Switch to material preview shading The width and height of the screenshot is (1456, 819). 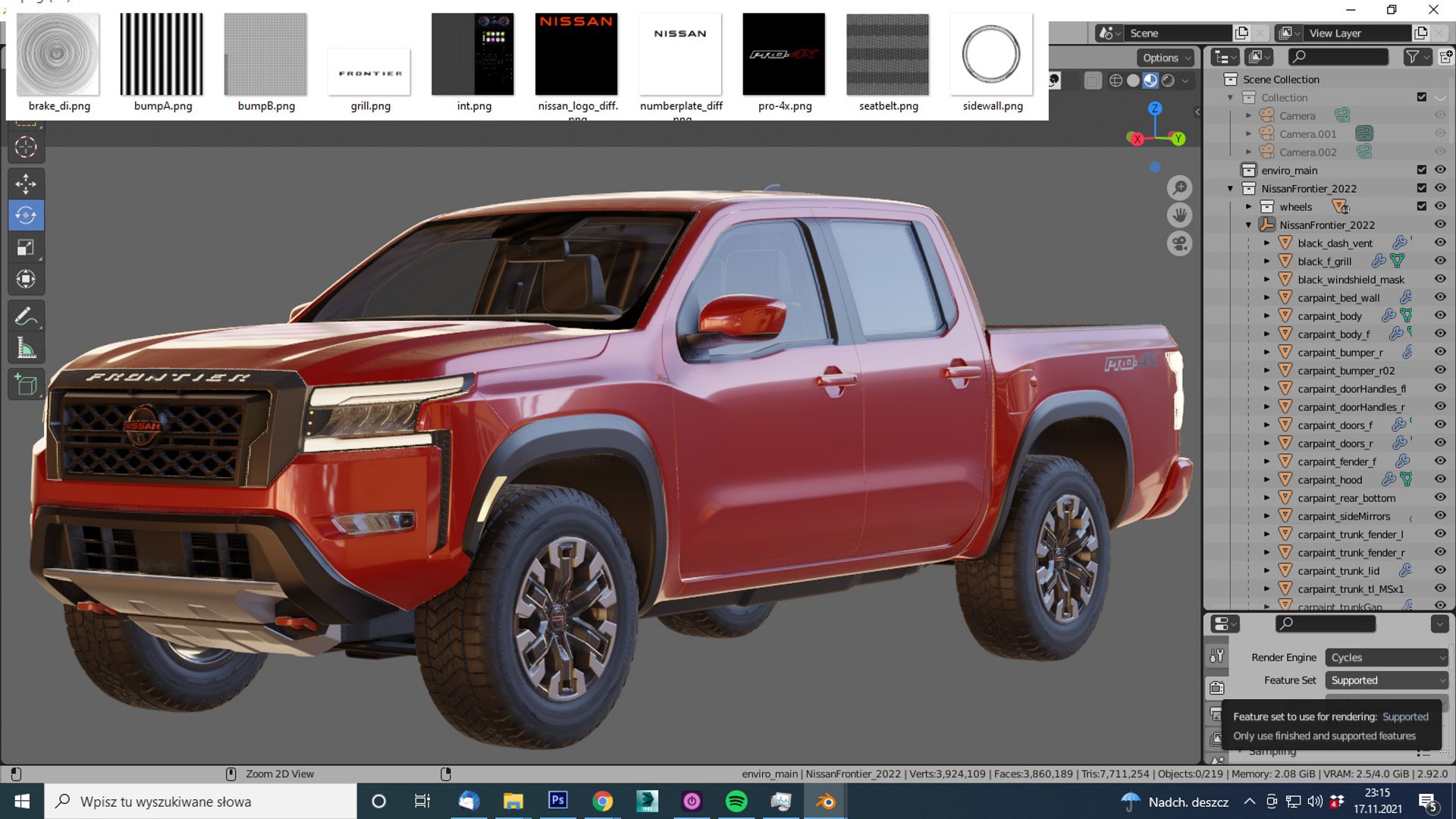point(1150,80)
